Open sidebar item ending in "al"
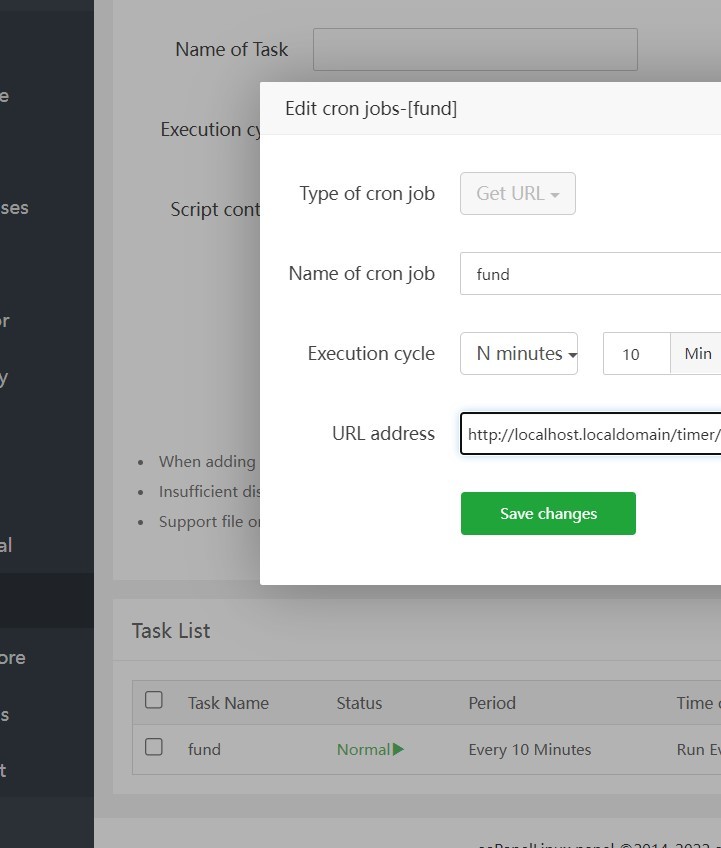721x848 pixels. point(6,545)
